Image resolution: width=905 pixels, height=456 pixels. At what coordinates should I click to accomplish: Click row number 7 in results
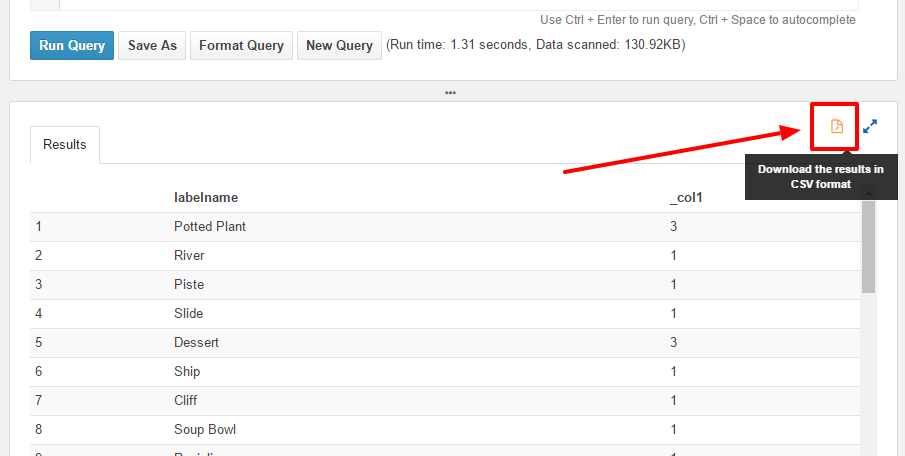39,400
